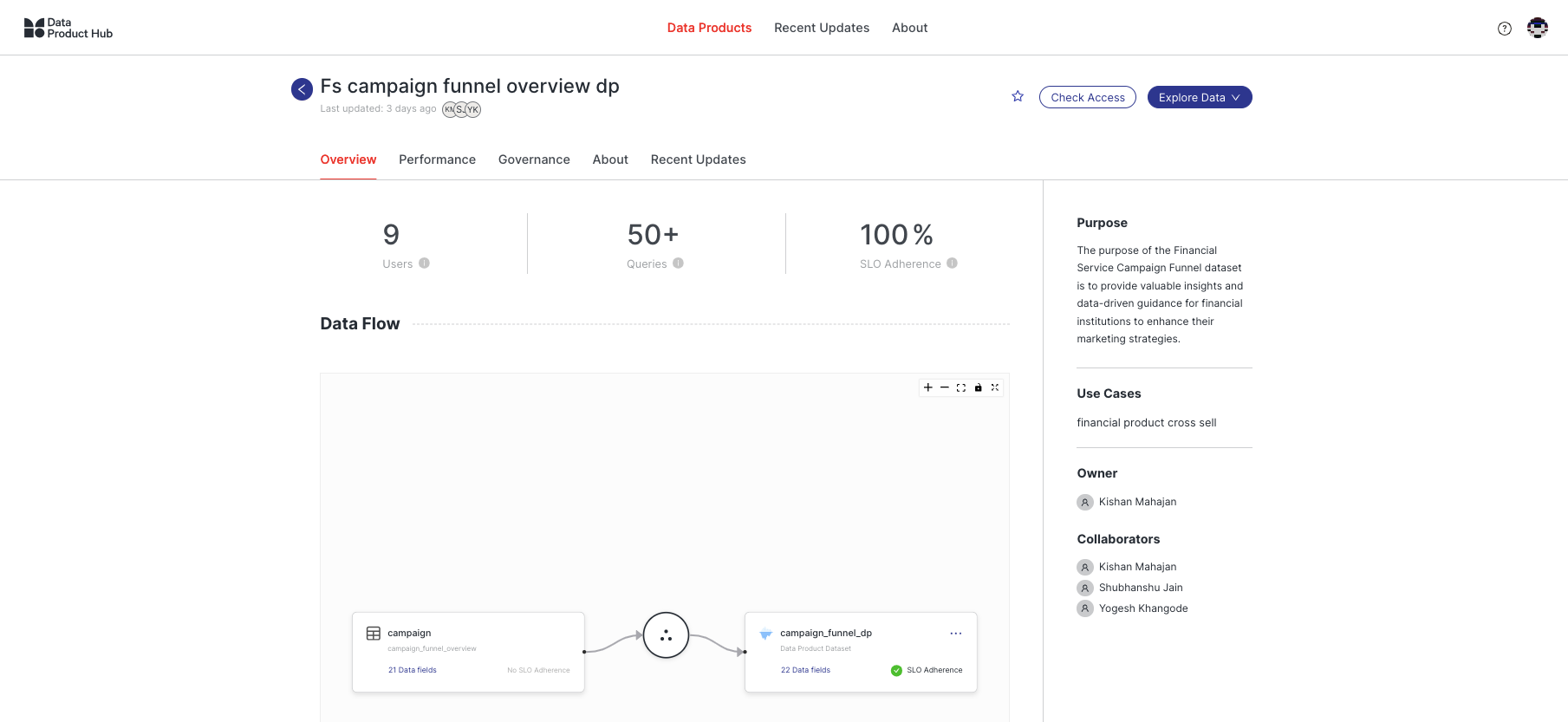Click the KM collaborator avatar badge

point(449,109)
